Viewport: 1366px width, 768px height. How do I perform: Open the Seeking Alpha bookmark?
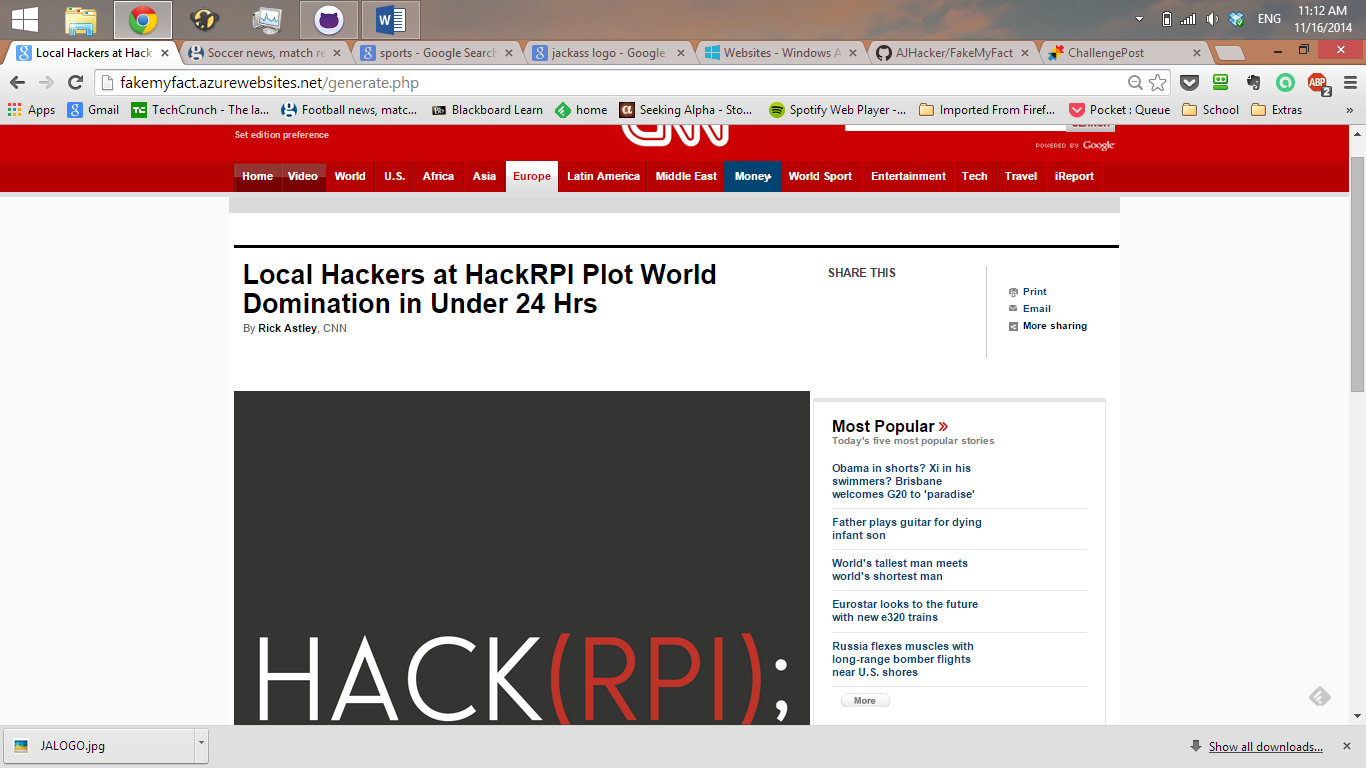(x=687, y=110)
